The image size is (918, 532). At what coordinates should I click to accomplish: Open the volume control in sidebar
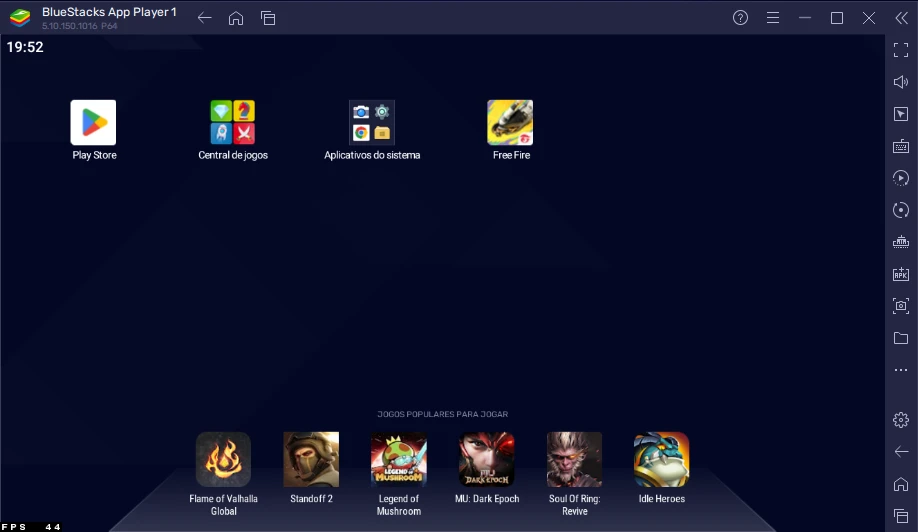901,82
